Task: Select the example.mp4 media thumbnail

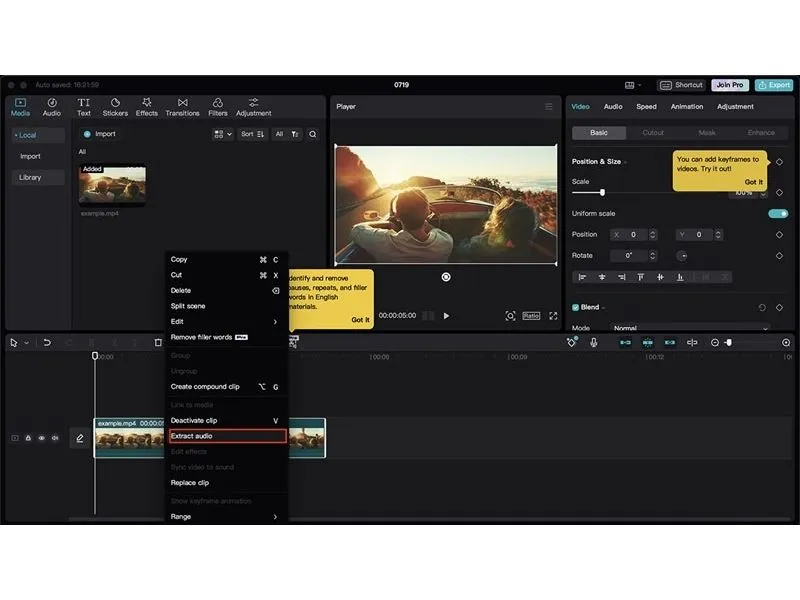Action: click(112, 184)
